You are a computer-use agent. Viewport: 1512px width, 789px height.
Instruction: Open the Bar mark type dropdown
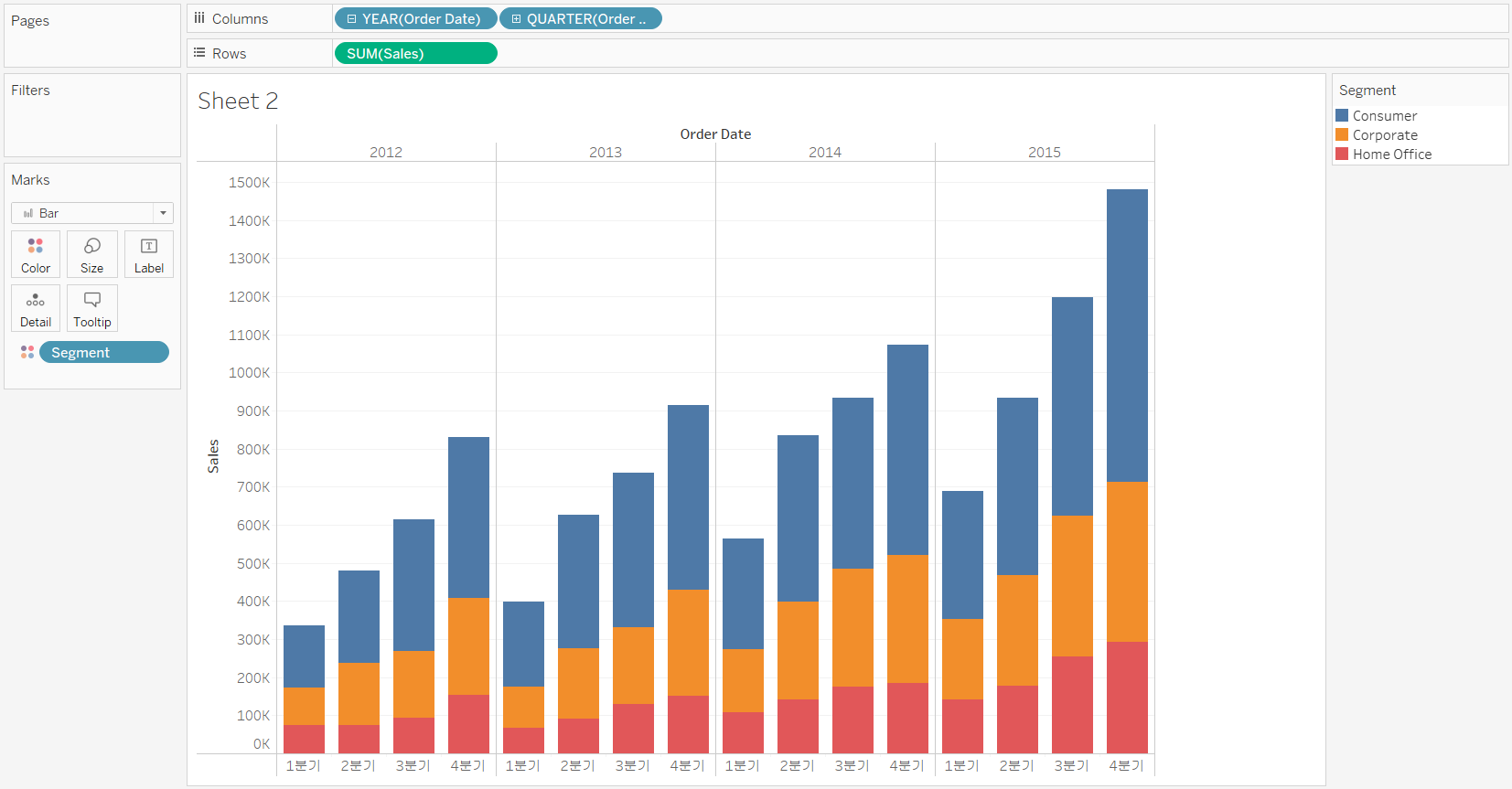click(92, 213)
